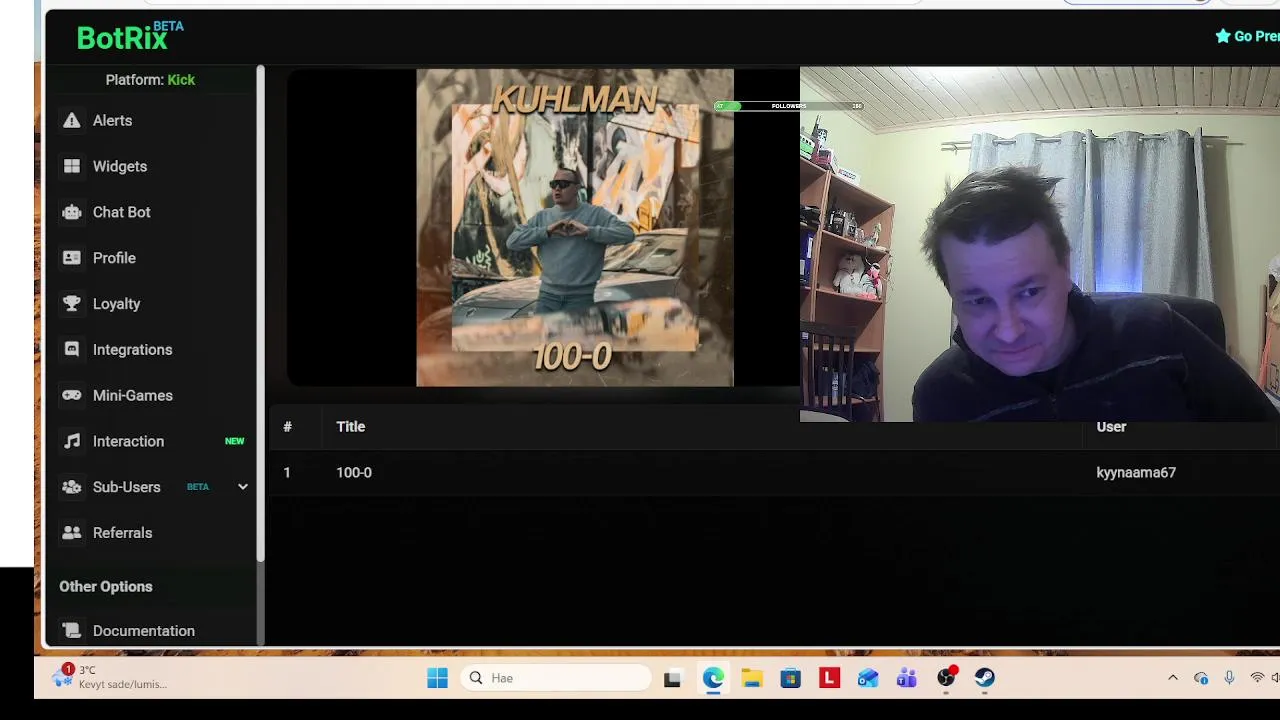Click the followers goal progress bar
The height and width of the screenshot is (720, 1280).
click(788, 106)
